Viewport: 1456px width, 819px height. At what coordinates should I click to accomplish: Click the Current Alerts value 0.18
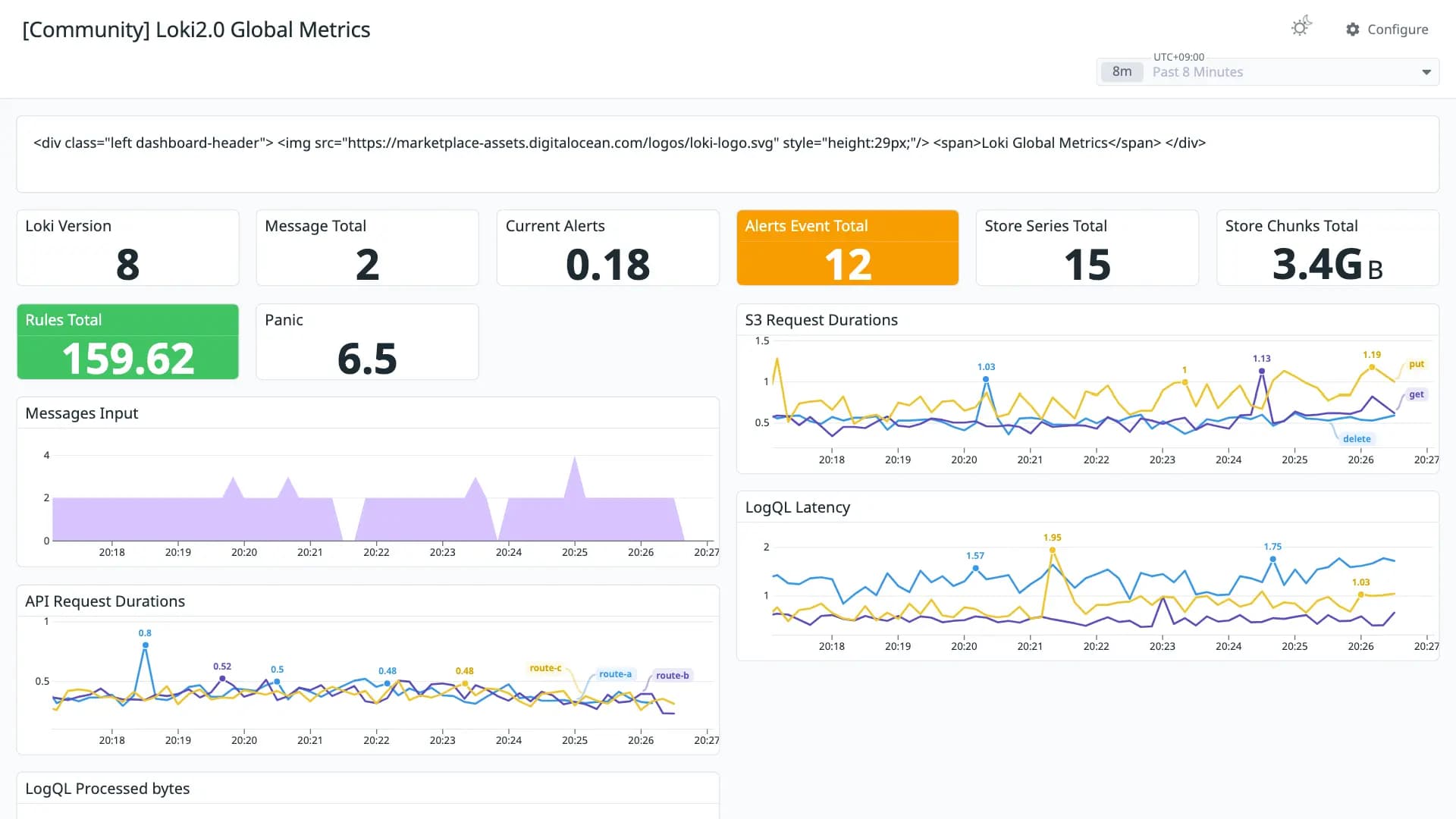click(x=607, y=265)
